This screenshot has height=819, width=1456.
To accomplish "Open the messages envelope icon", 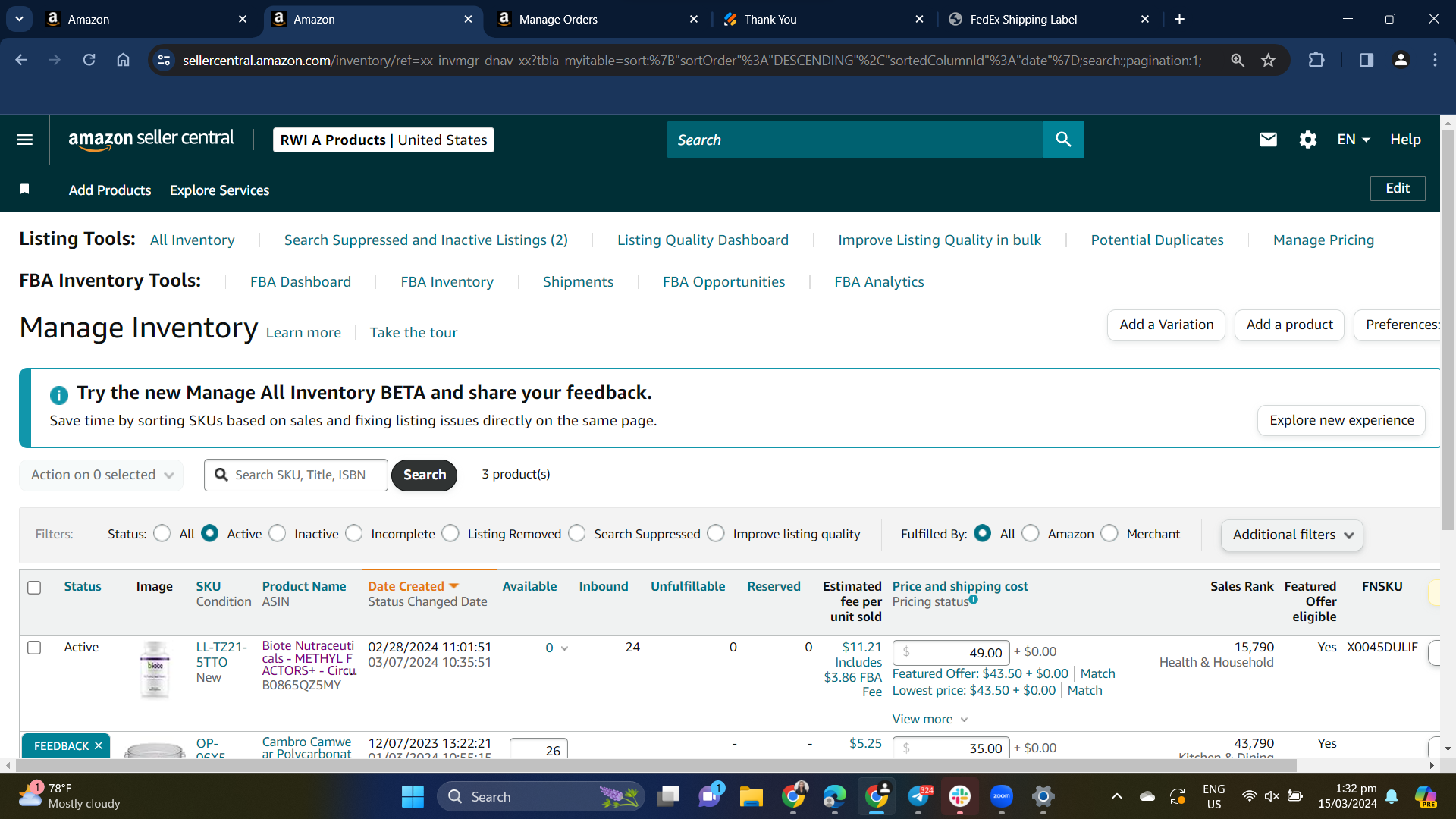I will point(1268,140).
